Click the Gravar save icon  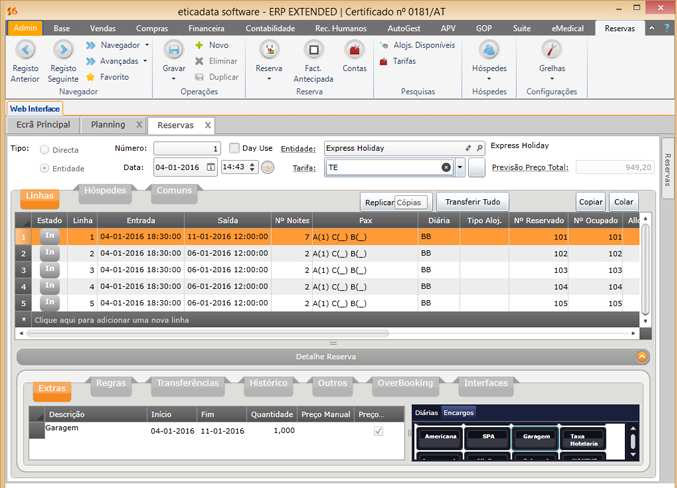pos(174,49)
